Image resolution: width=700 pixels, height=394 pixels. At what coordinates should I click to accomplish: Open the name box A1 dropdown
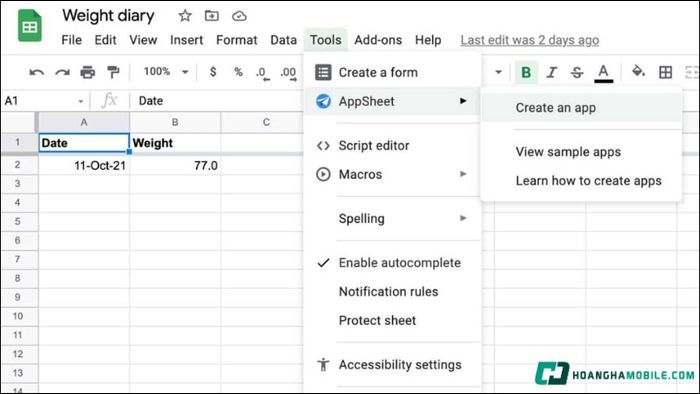point(81,101)
